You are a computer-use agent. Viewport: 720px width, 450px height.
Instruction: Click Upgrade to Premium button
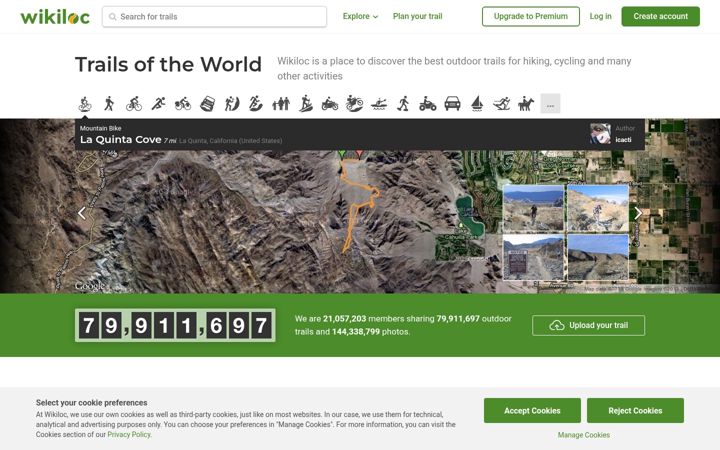[531, 17]
